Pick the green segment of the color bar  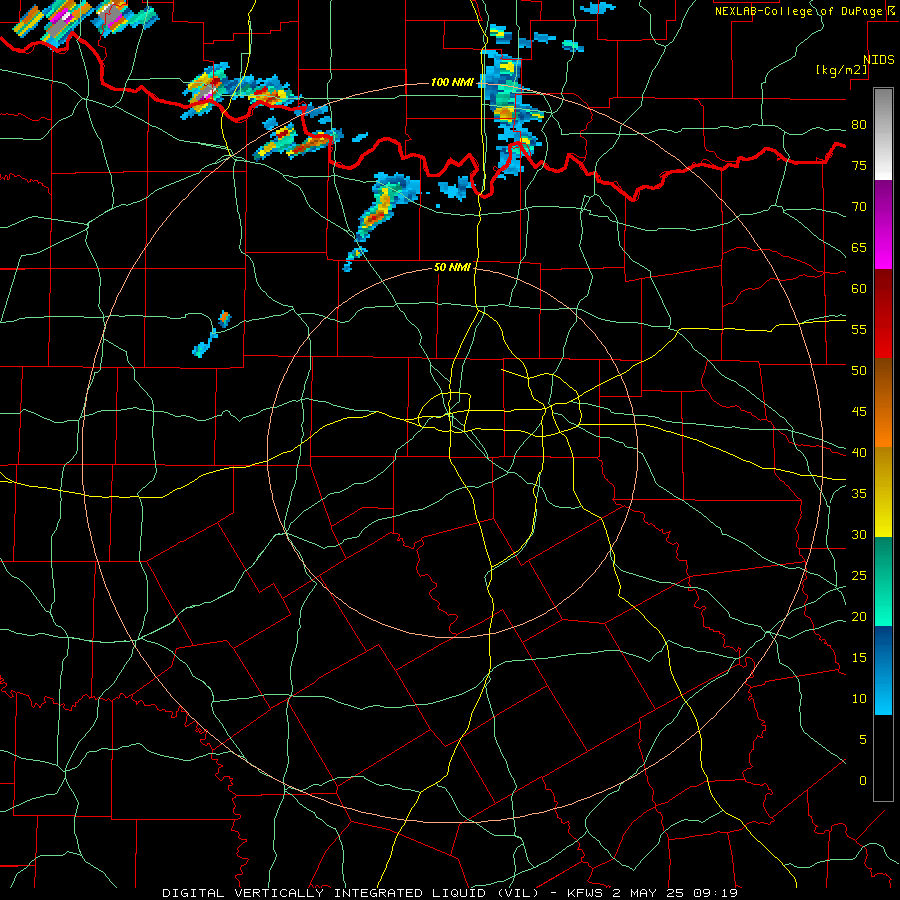pyautogui.click(x=883, y=581)
